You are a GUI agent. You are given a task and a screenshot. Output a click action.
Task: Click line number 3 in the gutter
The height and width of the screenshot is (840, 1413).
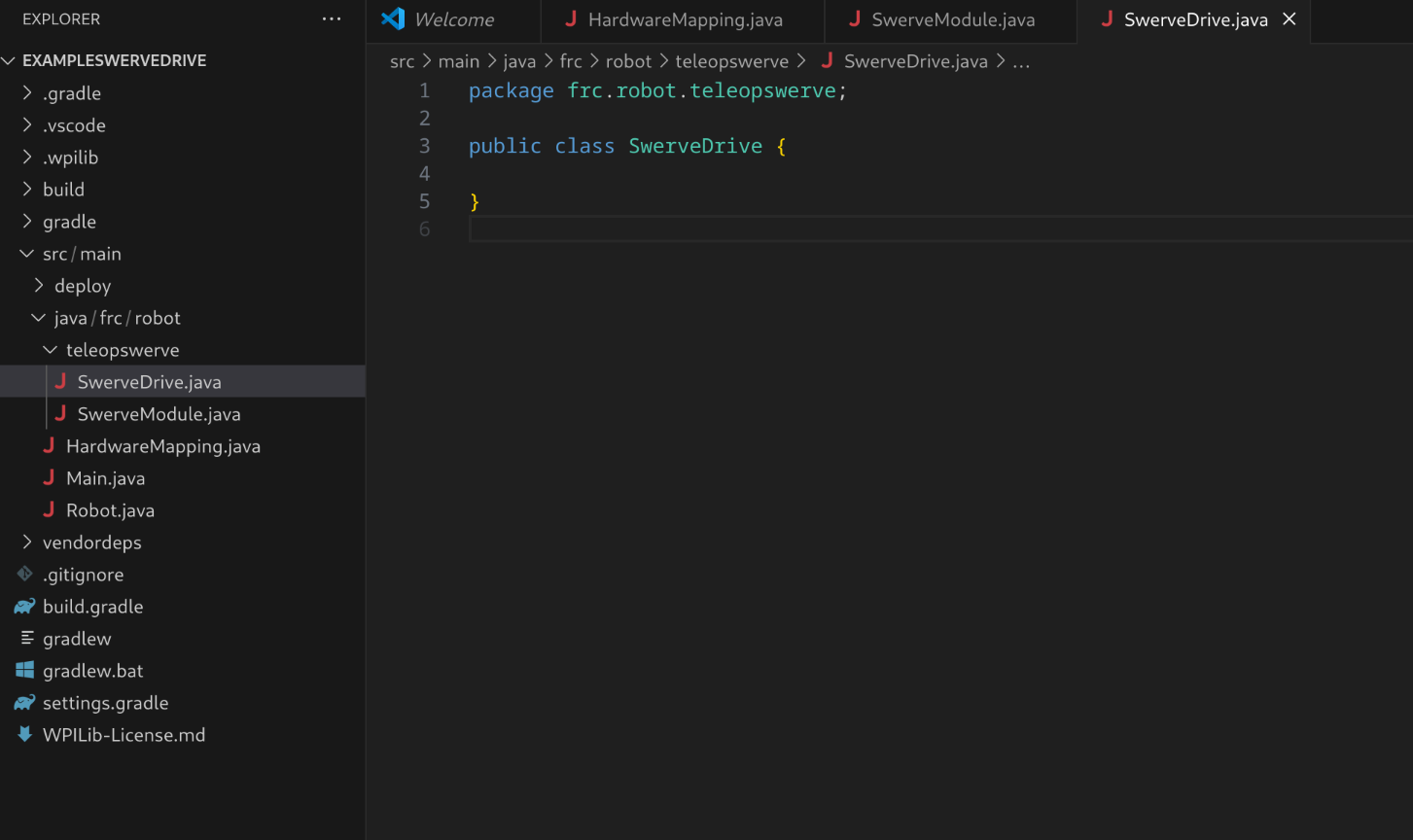click(424, 146)
